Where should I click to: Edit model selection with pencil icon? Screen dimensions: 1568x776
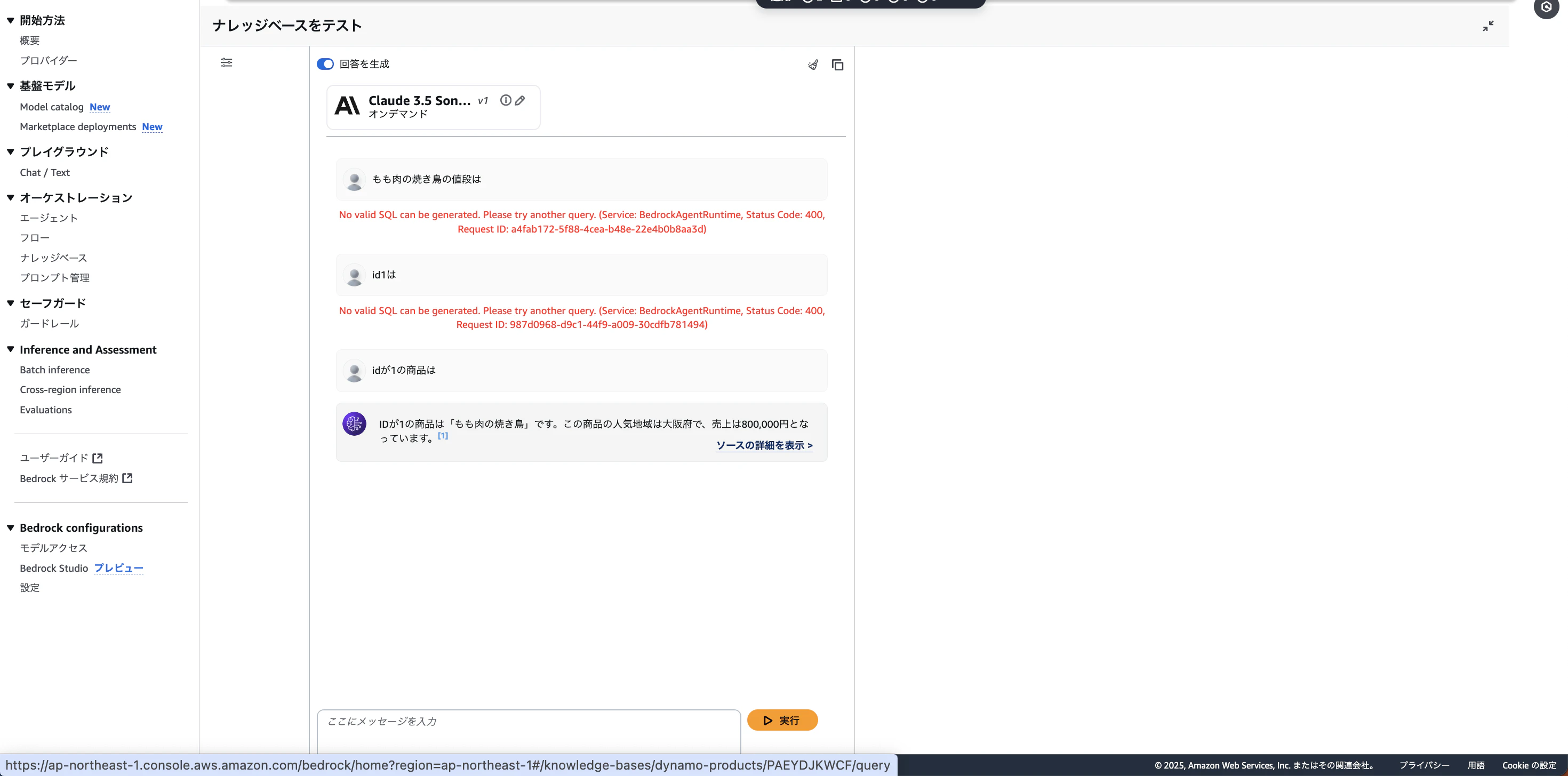point(520,100)
